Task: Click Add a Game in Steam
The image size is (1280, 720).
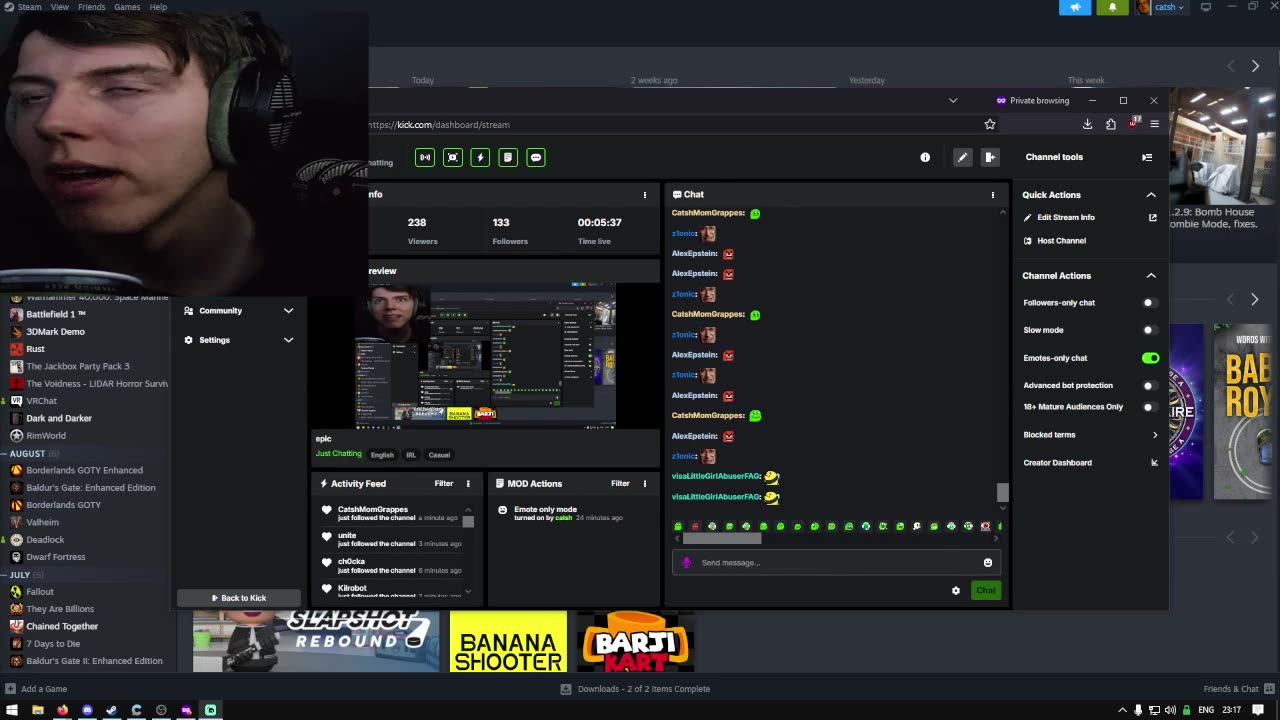Action: 36,689
